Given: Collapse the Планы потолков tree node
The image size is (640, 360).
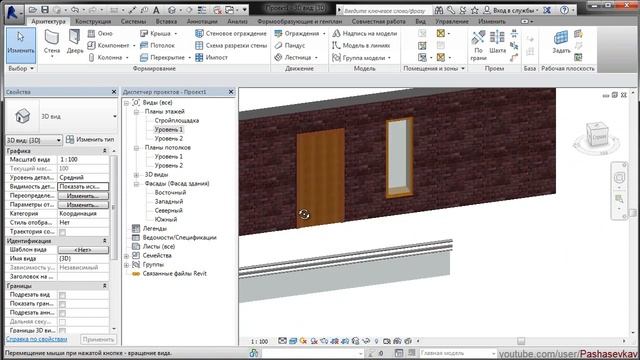Looking at the screenshot, I should click(x=136, y=148).
